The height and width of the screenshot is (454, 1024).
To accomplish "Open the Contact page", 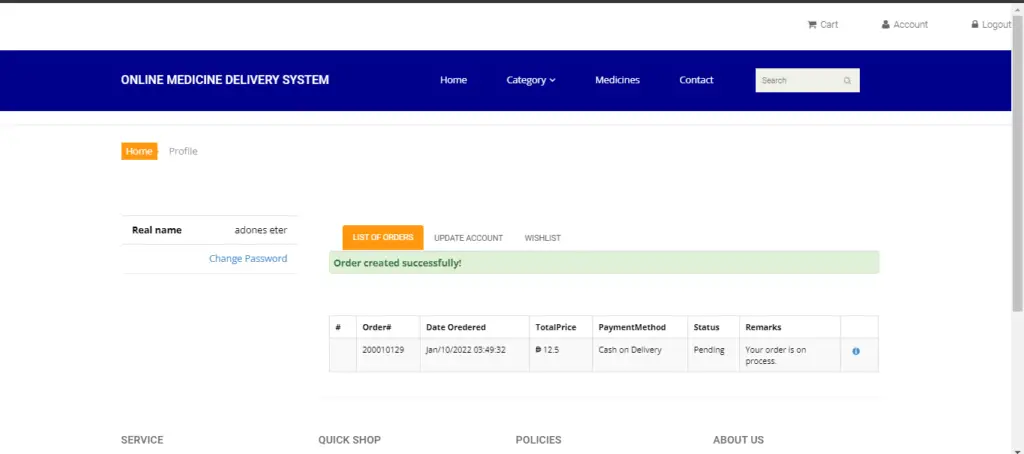I will (696, 80).
